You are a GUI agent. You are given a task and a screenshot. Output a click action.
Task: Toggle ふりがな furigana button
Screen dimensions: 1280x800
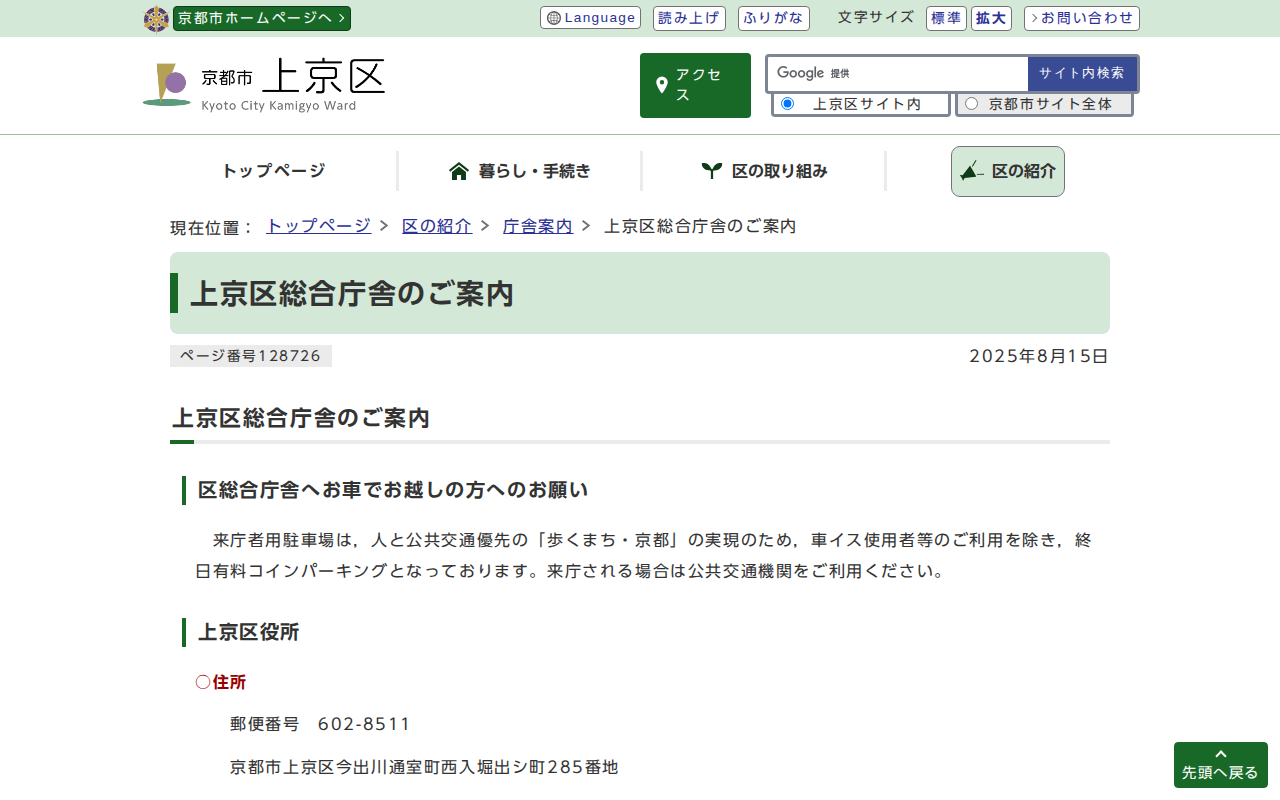(774, 18)
